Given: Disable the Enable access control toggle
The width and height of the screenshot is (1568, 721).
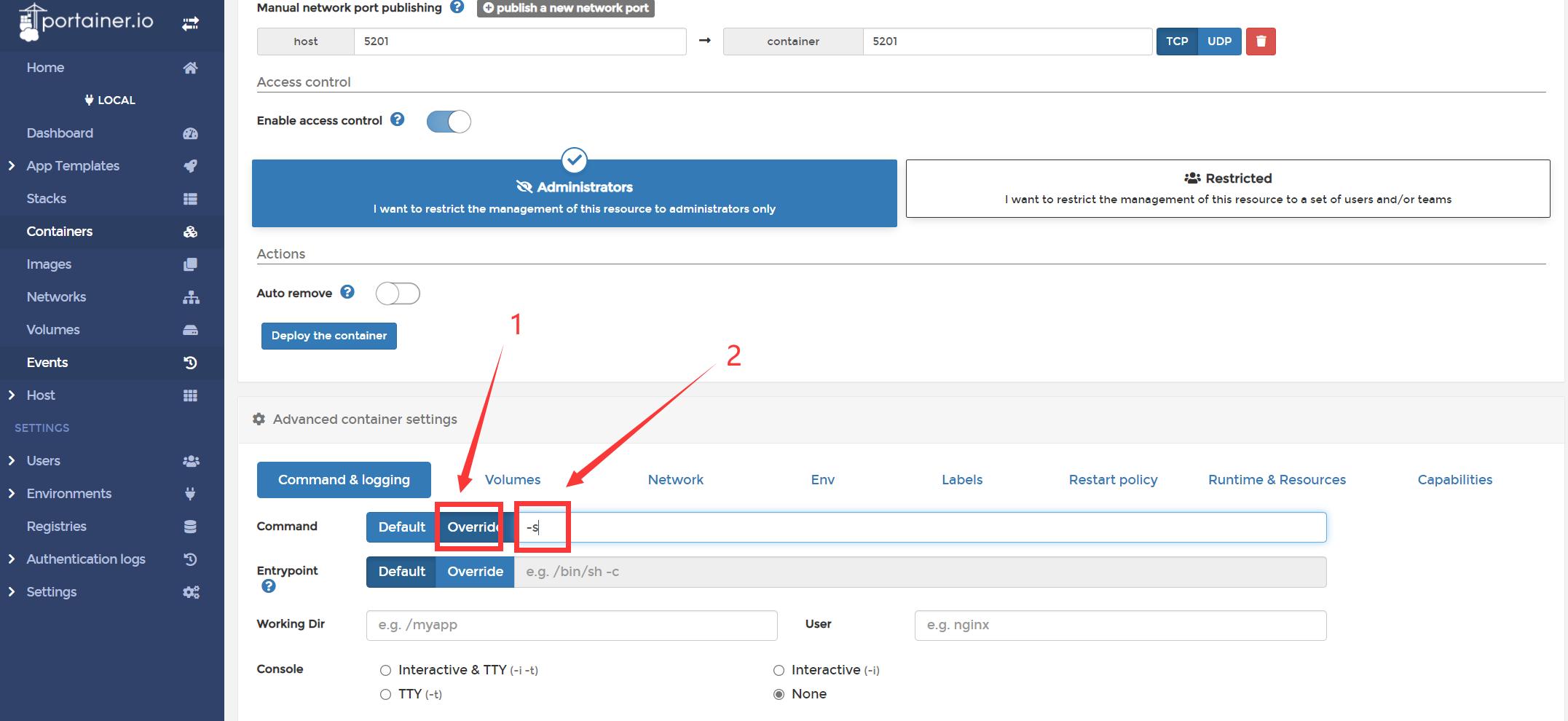Looking at the screenshot, I should pyautogui.click(x=449, y=122).
